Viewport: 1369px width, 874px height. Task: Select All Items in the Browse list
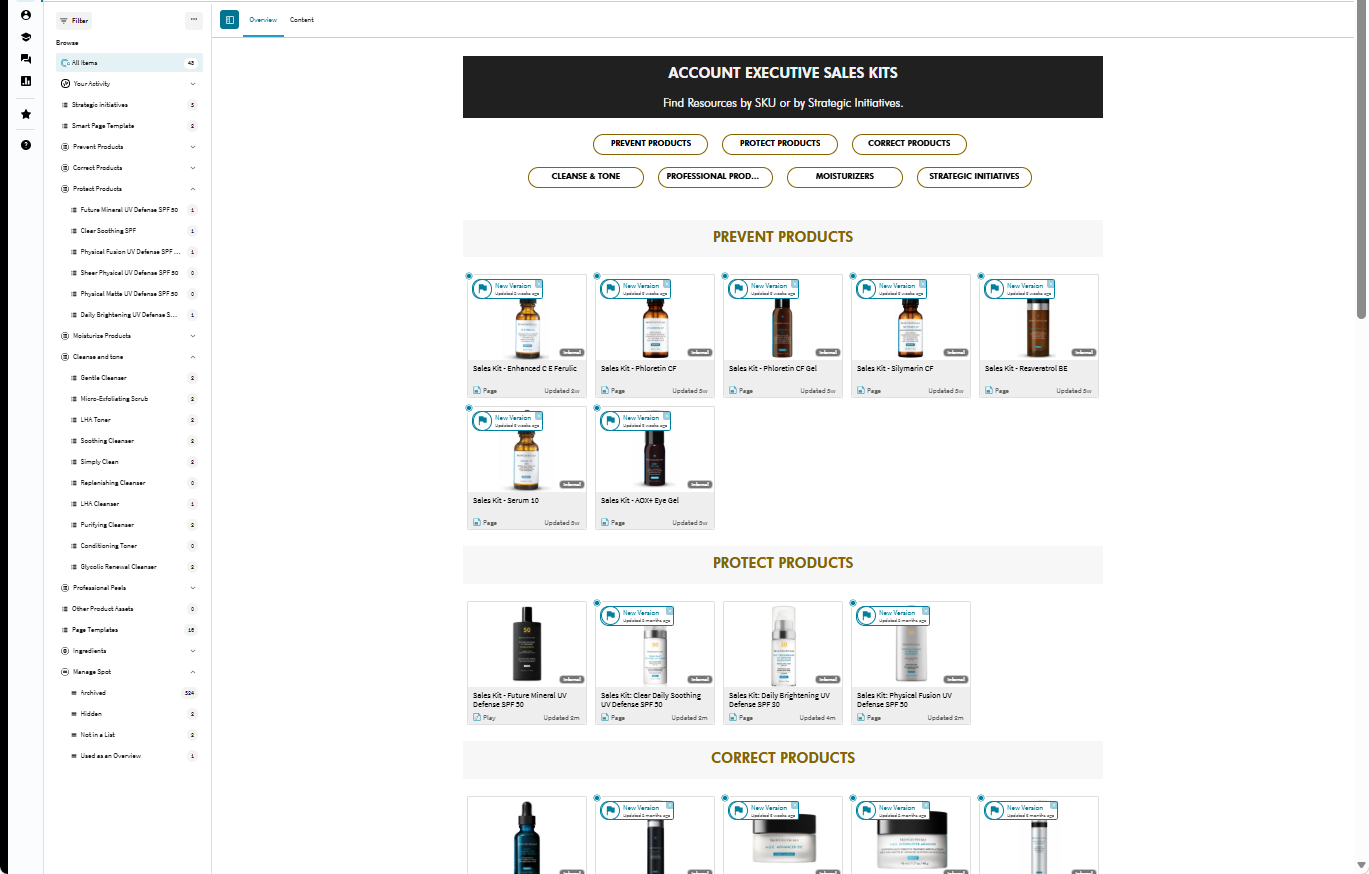(x=130, y=63)
